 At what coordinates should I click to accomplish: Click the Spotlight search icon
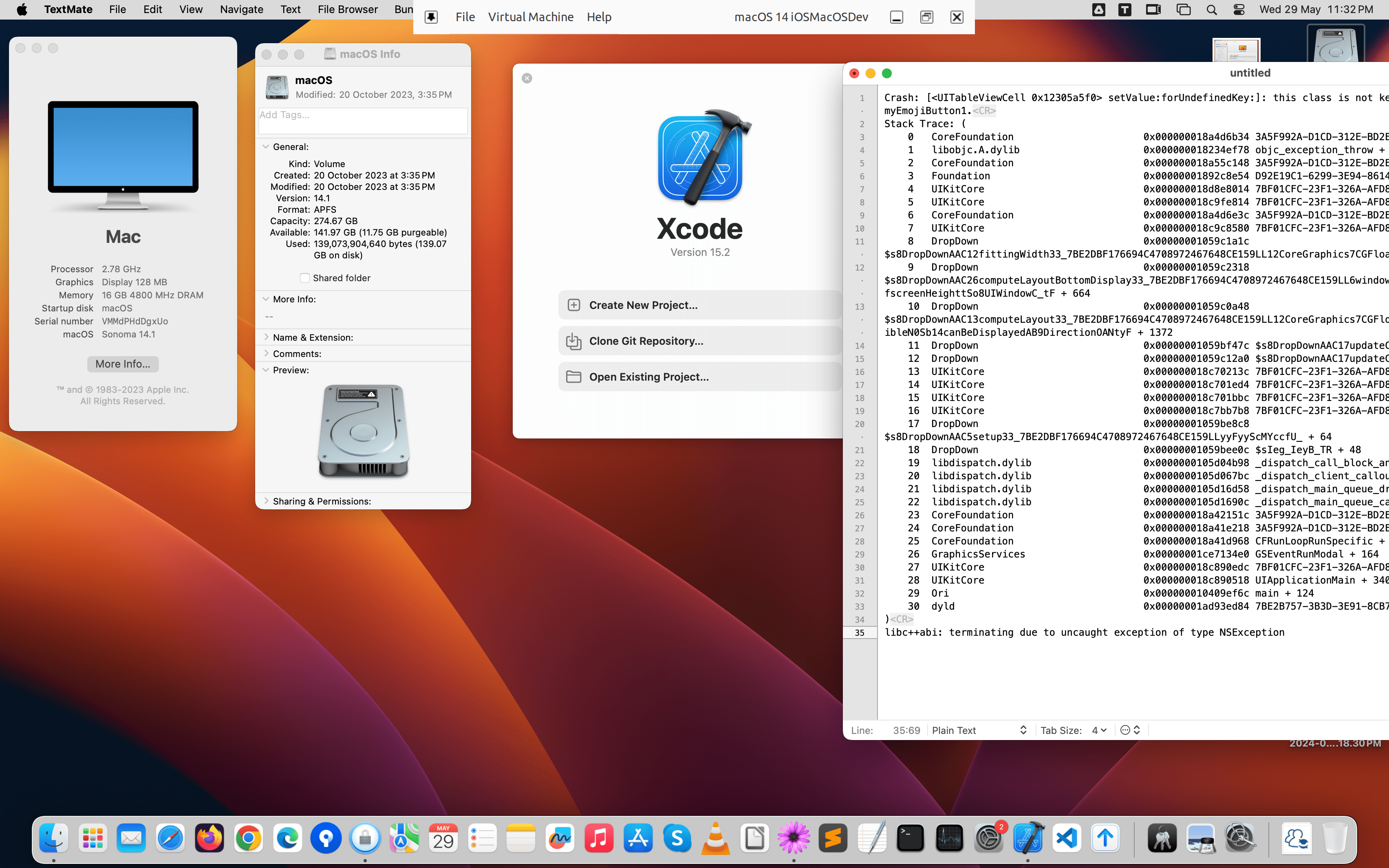(1211, 10)
